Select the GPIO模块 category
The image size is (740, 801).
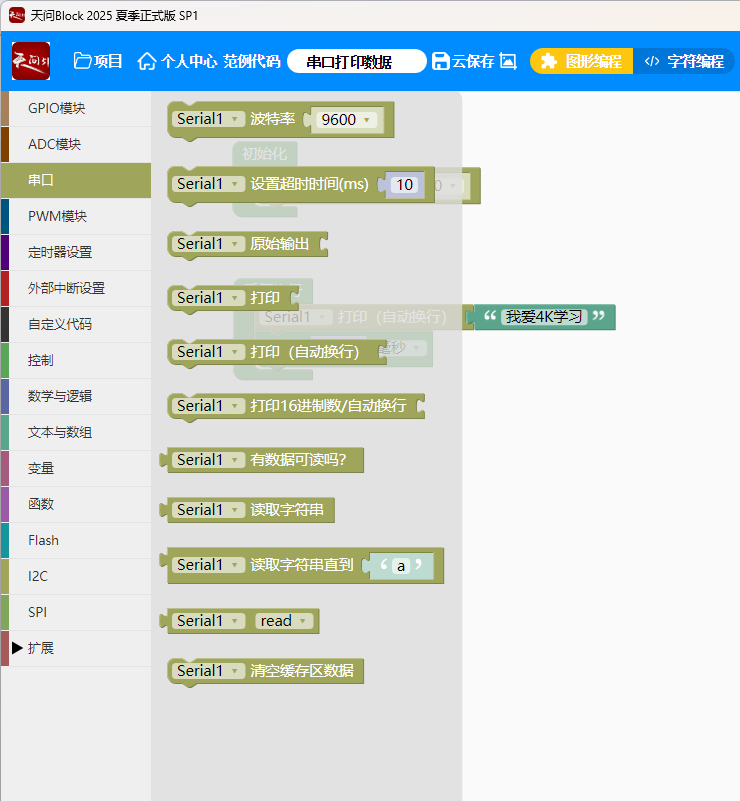click(56, 108)
